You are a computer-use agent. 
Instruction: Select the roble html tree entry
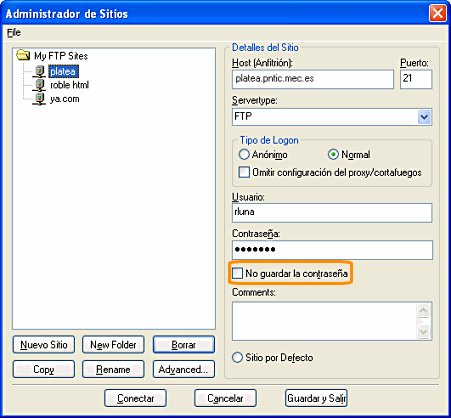[69, 85]
